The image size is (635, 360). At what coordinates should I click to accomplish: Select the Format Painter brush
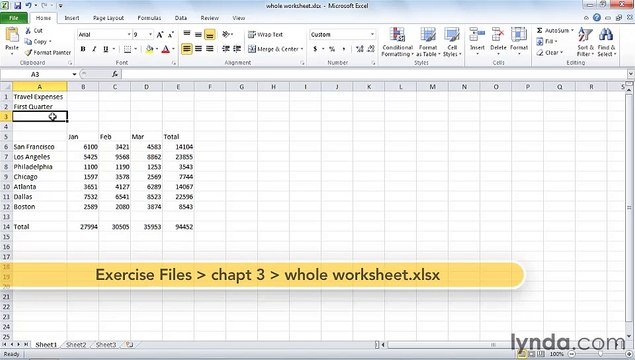coord(28,52)
